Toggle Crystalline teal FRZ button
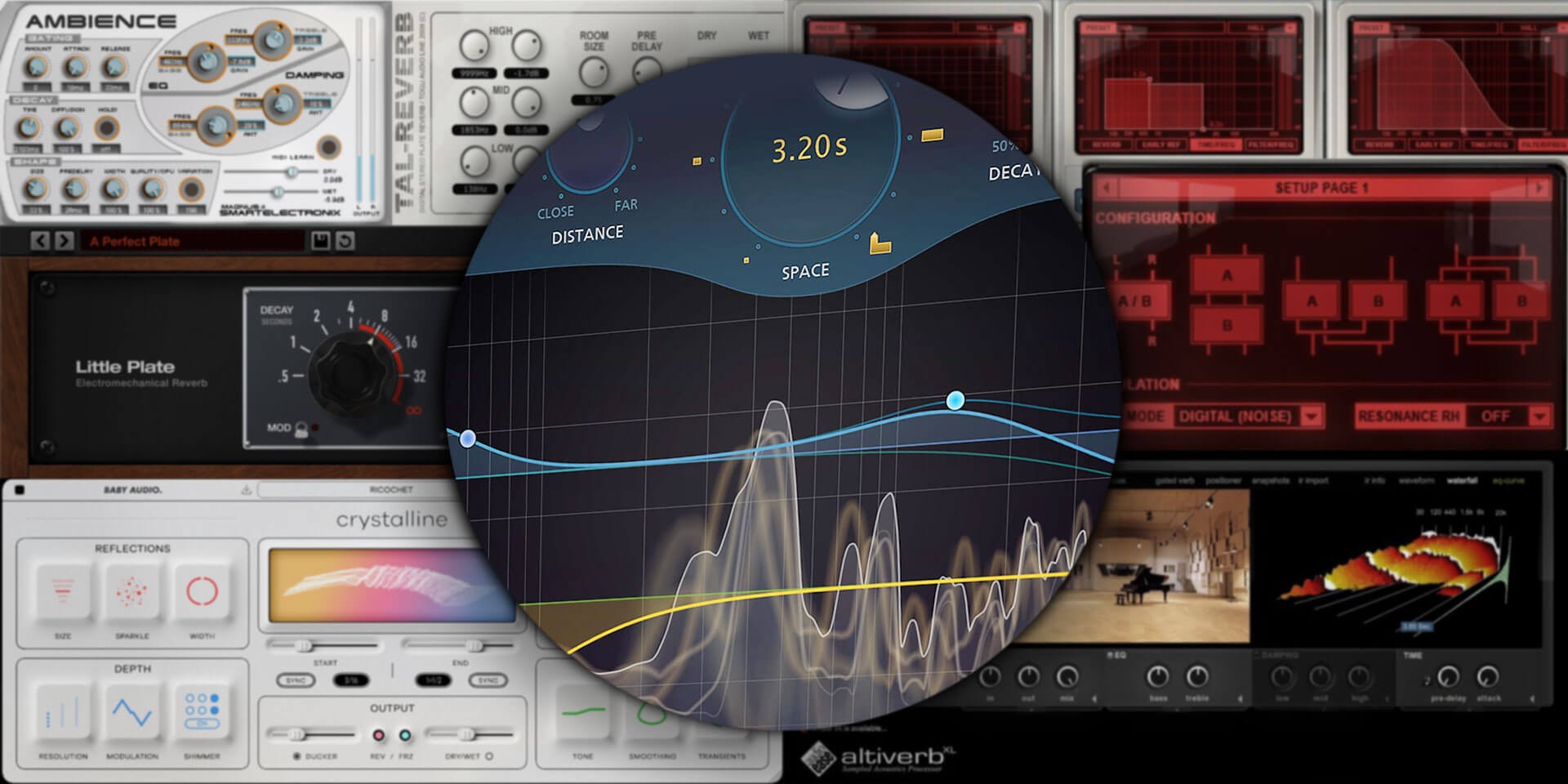 pos(405,736)
